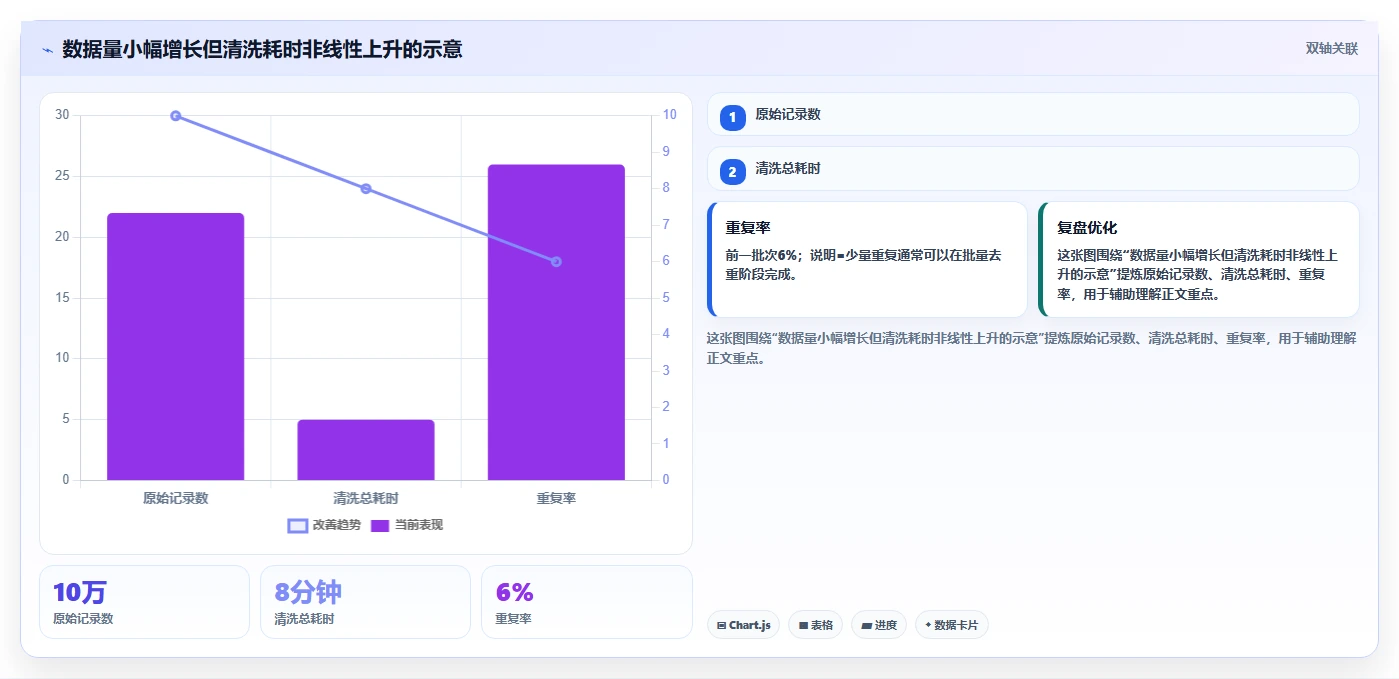
Task: Select the 数据卡片 tag
Action: (951, 625)
